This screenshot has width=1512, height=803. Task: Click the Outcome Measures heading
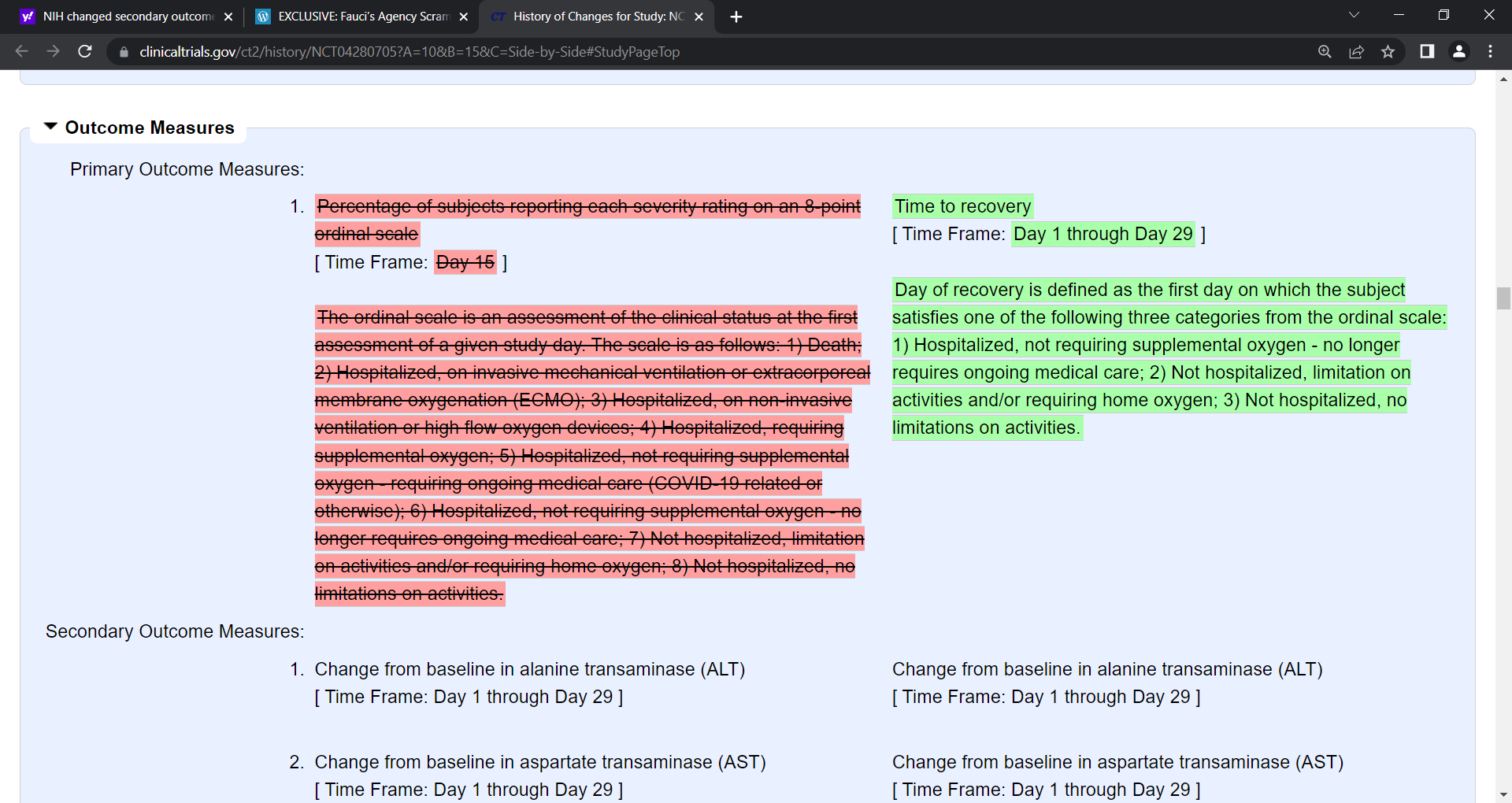coord(150,128)
